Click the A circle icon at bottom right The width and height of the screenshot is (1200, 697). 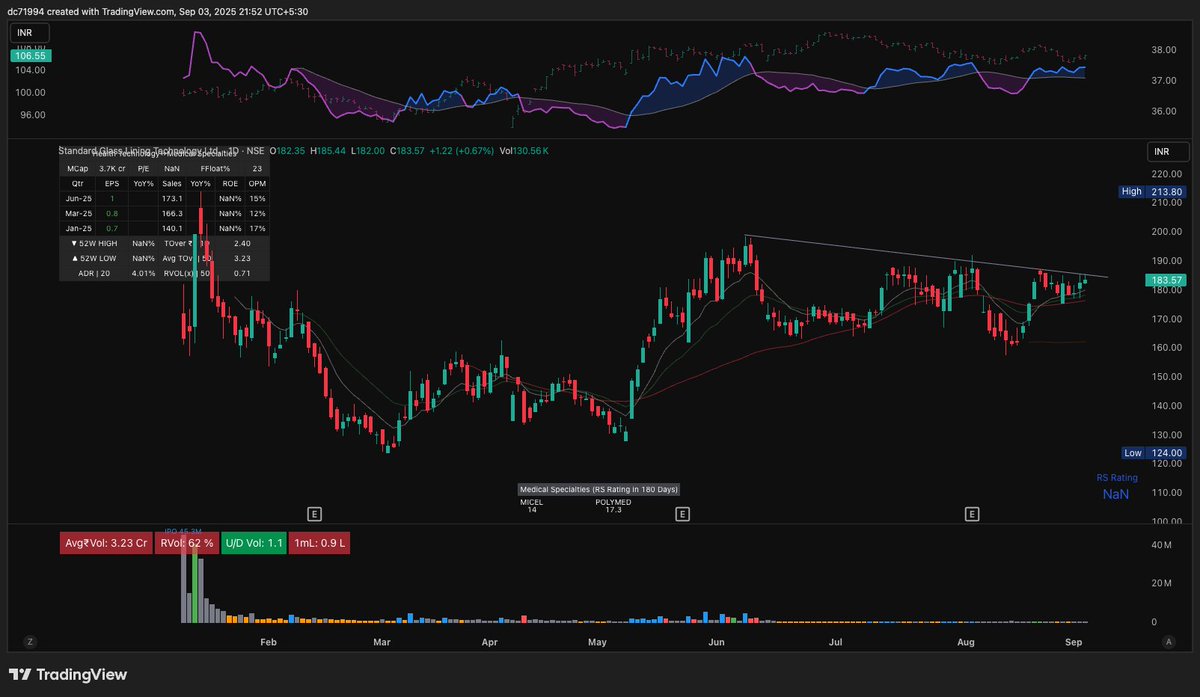pyautogui.click(x=1169, y=640)
